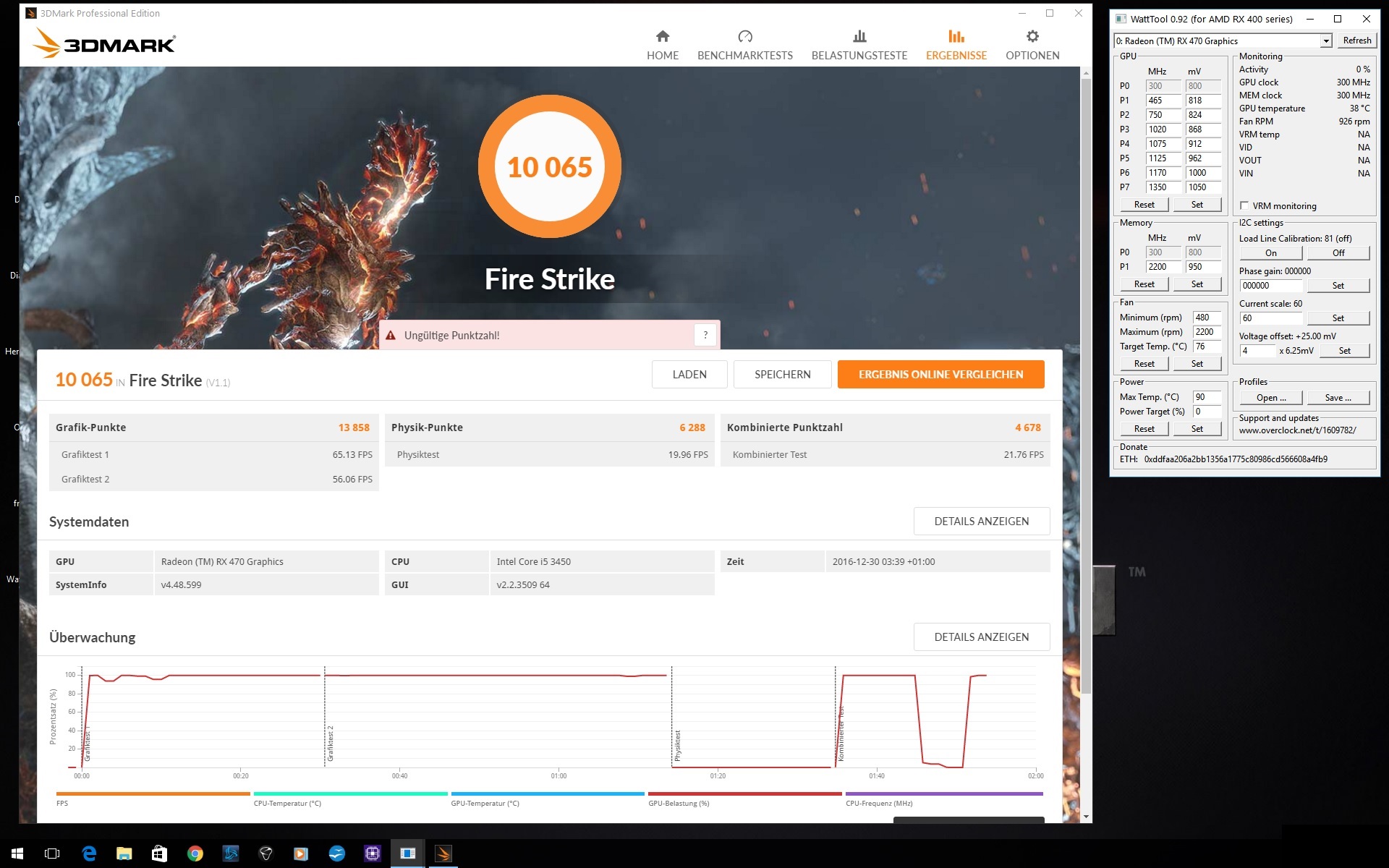Click the 3DMark taskbar icon
Image resolution: width=1389 pixels, height=868 pixels.
[443, 854]
